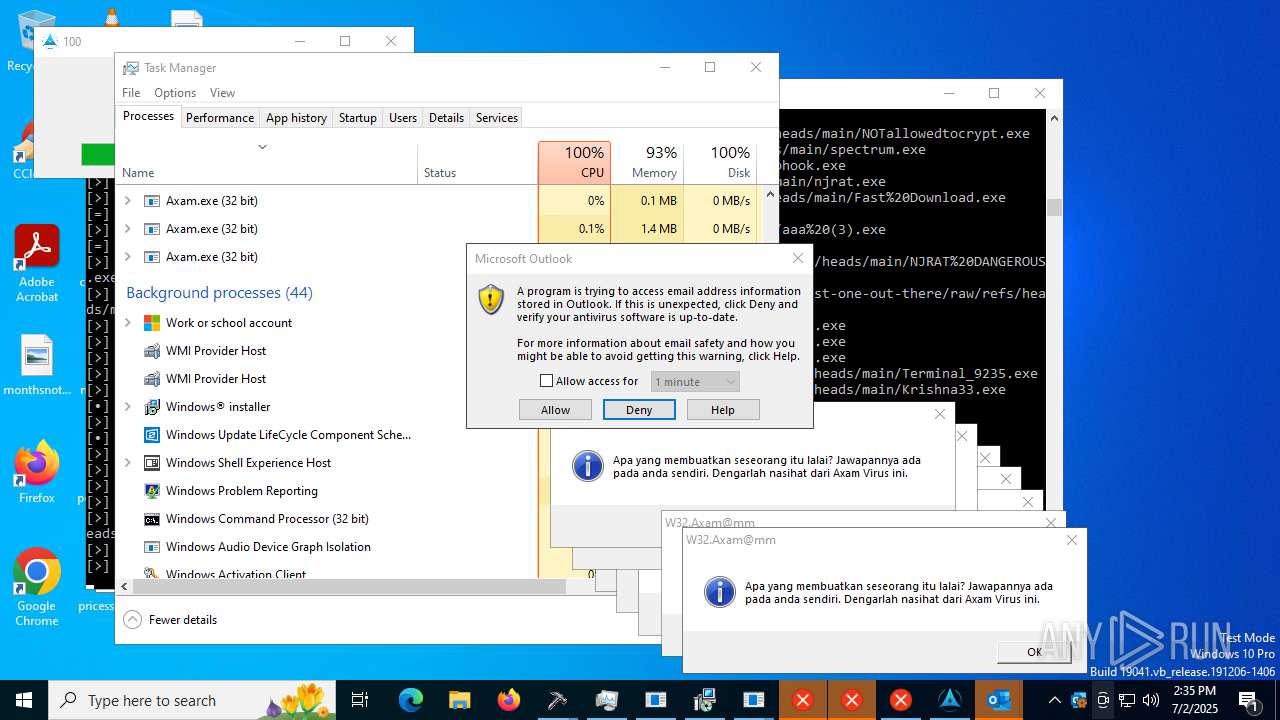This screenshot has height=720, width=1280.
Task: Check the Allow access for checkbox
Action: 546,381
